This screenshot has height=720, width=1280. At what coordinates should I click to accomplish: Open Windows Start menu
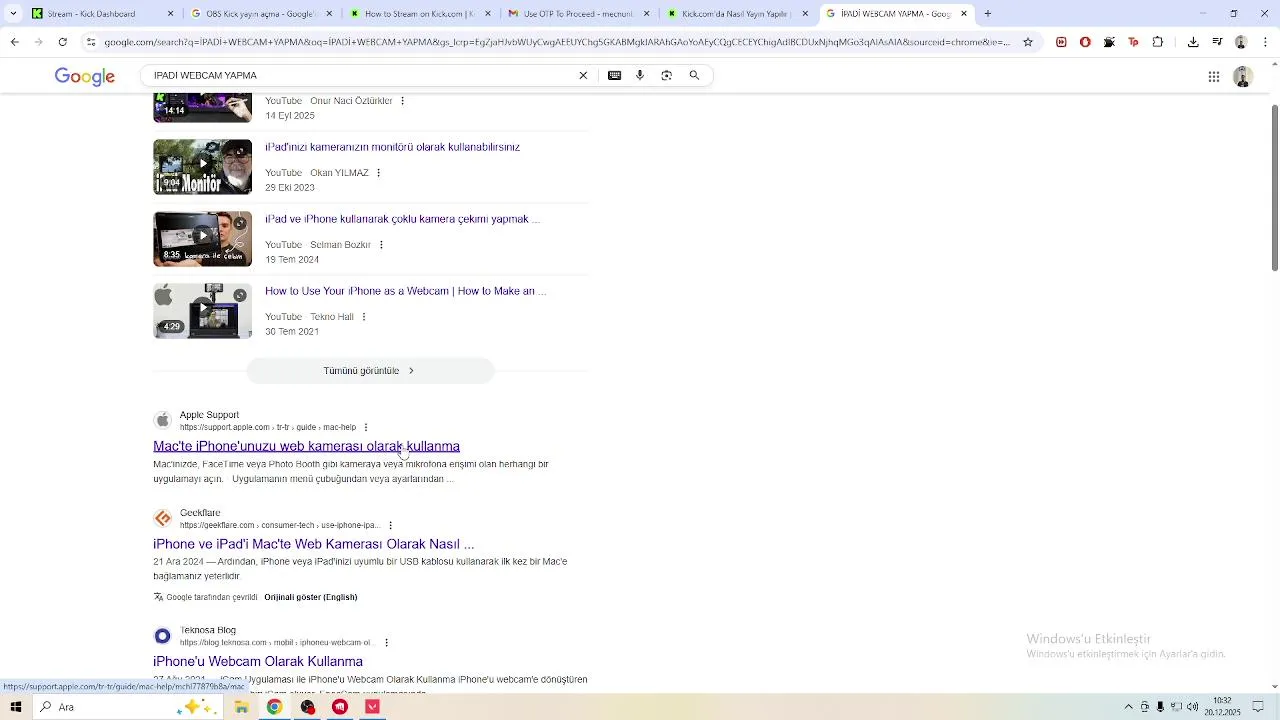(x=16, y=707)
